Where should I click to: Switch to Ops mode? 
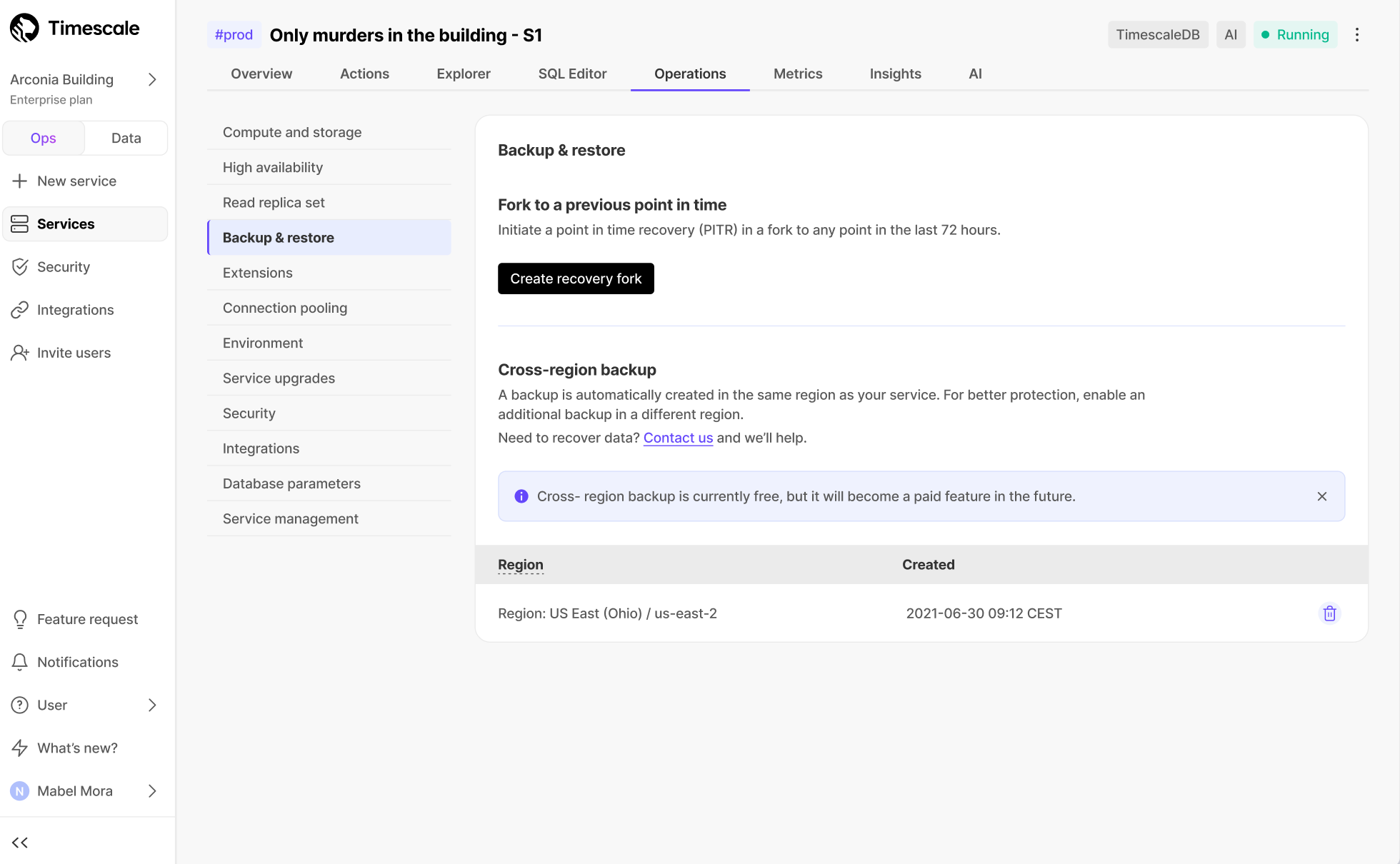pyautogui.click(x=44, y=139)
